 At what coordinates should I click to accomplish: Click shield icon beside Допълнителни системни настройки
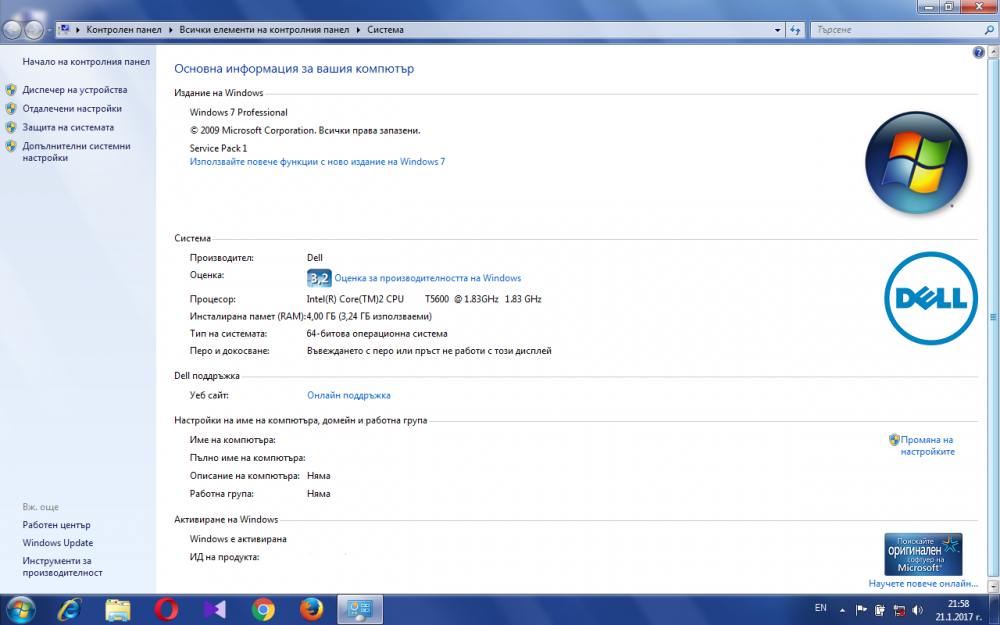click(11, 146)
